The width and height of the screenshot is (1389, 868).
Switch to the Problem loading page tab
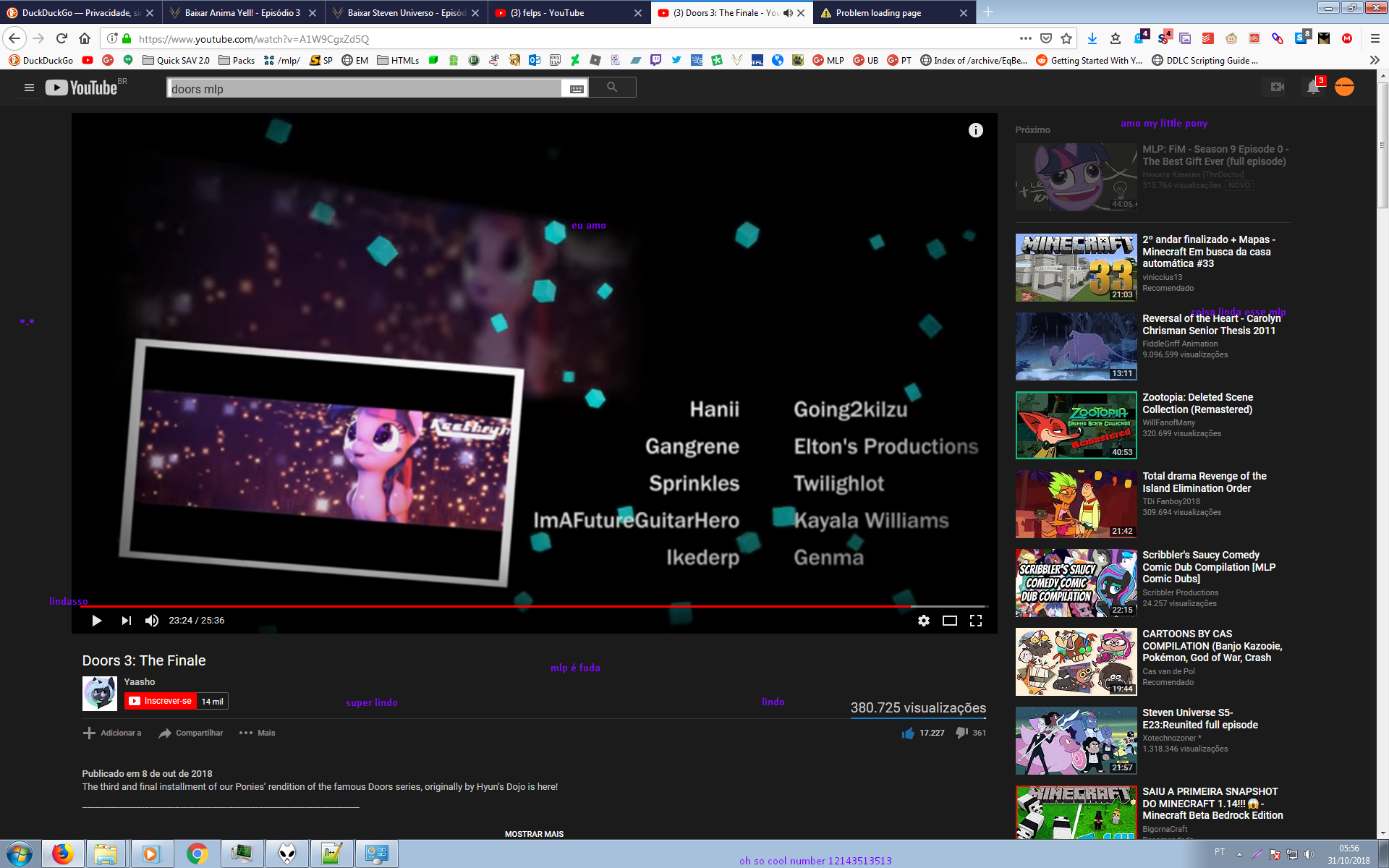click(x=878, y=13)
